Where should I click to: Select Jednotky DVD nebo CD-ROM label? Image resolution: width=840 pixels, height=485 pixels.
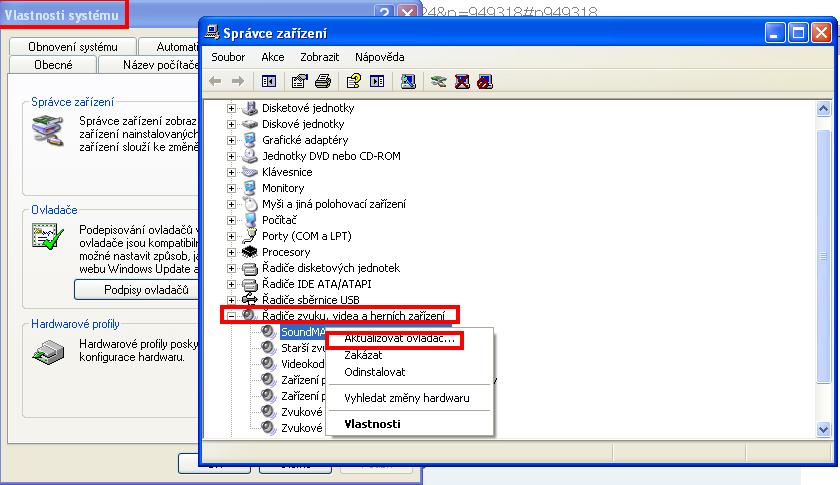point(331,156)
